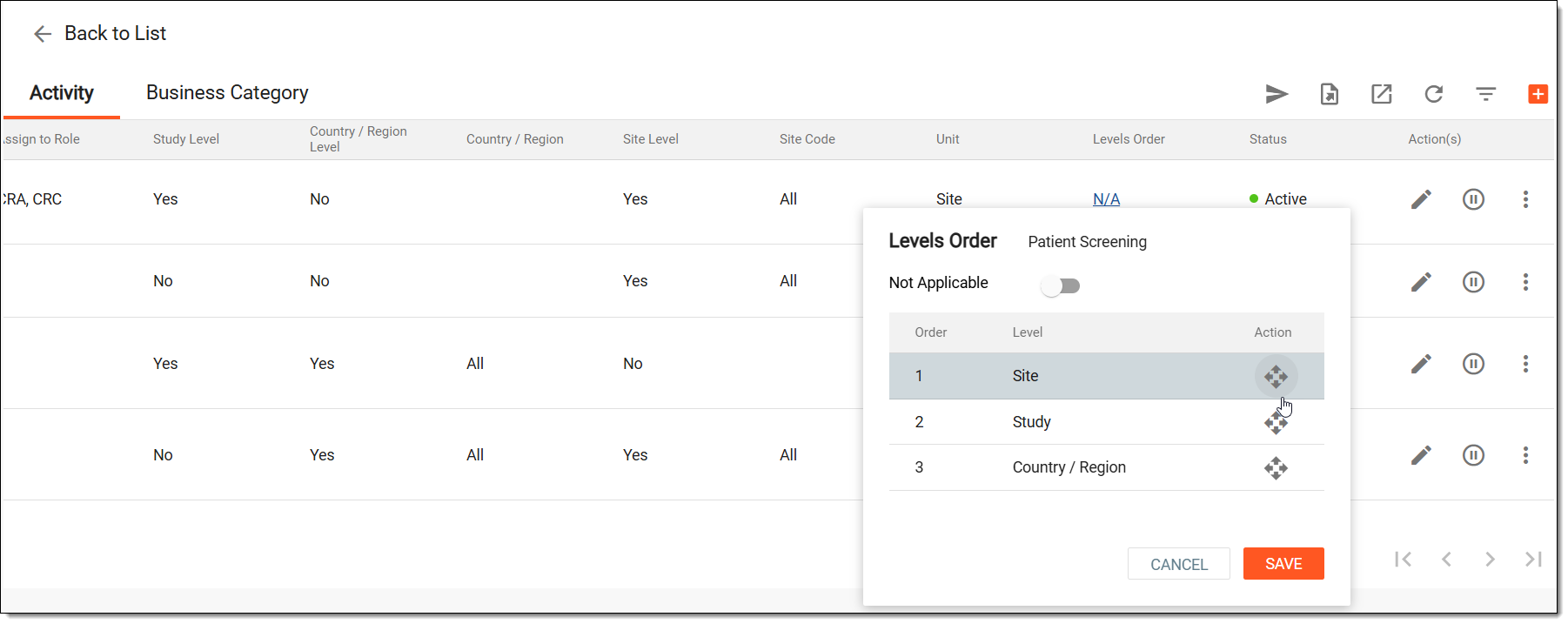This screenshot has width=1568, height=624.
Task: Click the Patient Screening label
Action: click(1087, 242)
